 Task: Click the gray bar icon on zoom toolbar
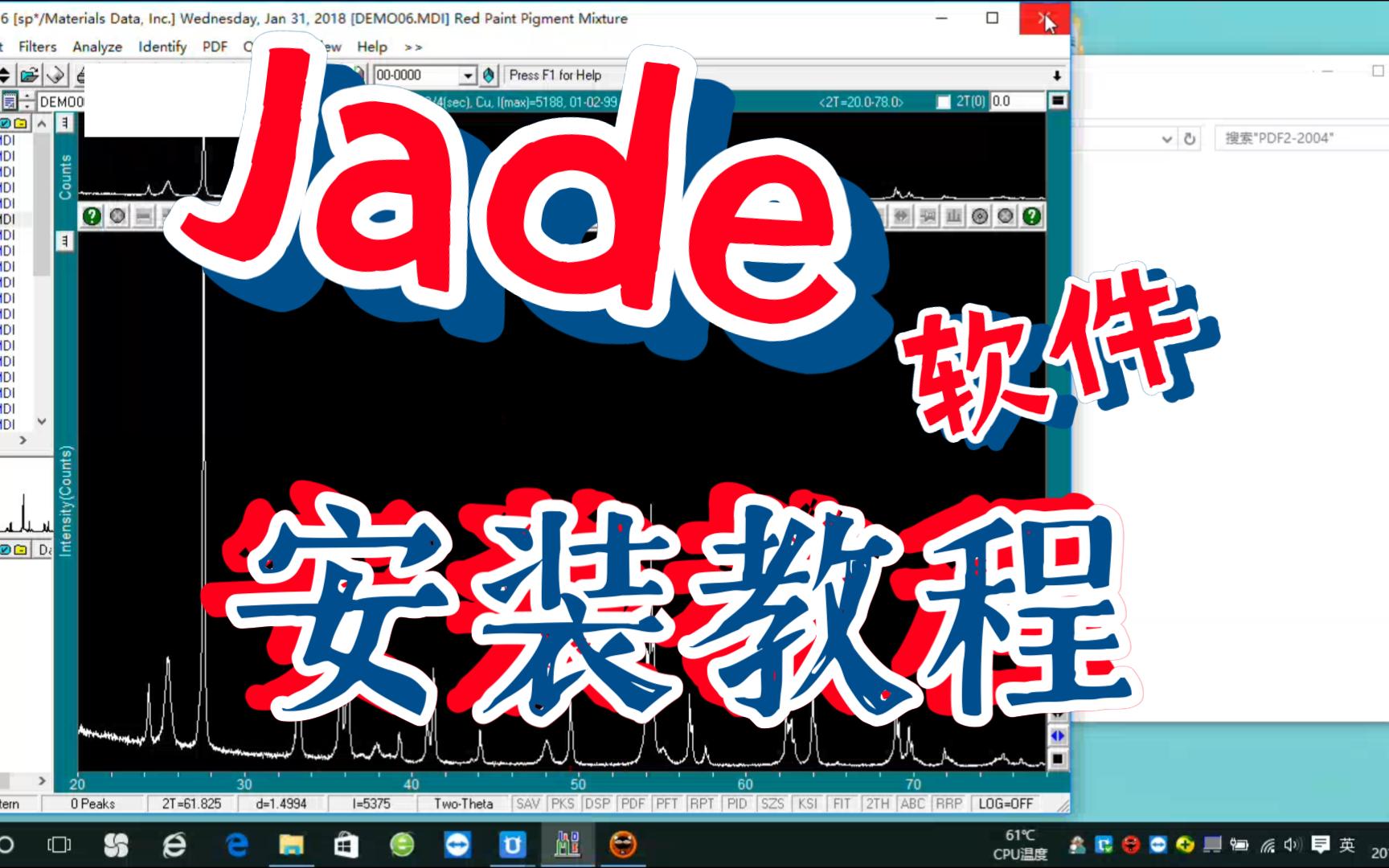click(144, 216)
